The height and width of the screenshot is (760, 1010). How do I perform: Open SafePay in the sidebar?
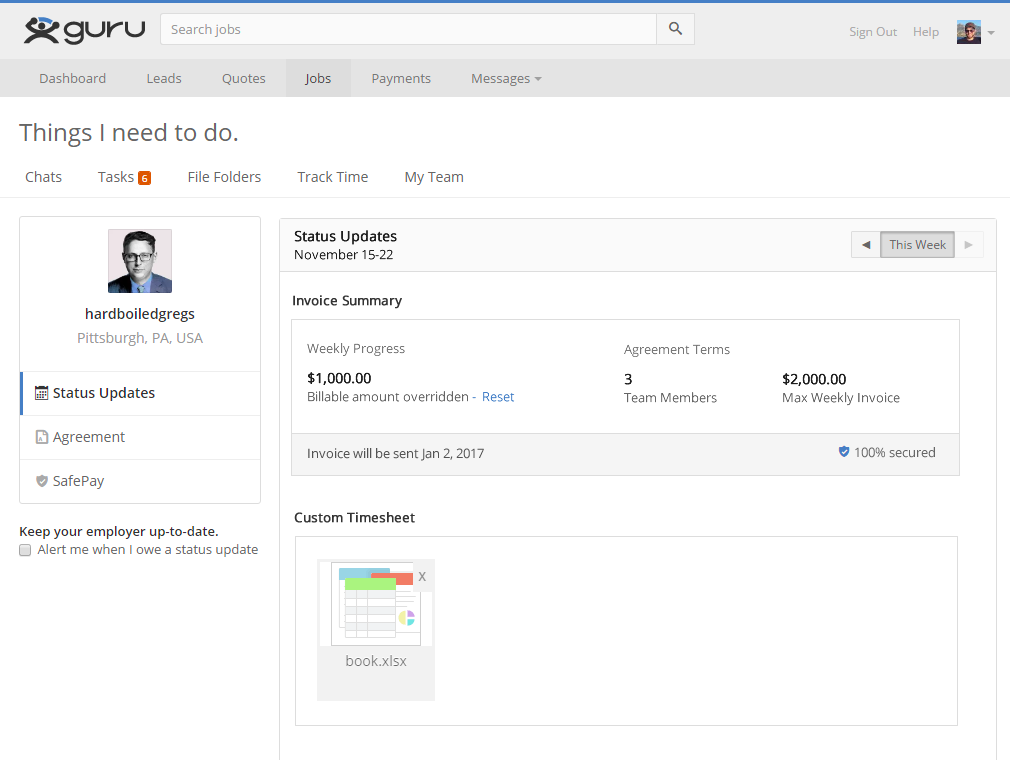coord(140,481)
